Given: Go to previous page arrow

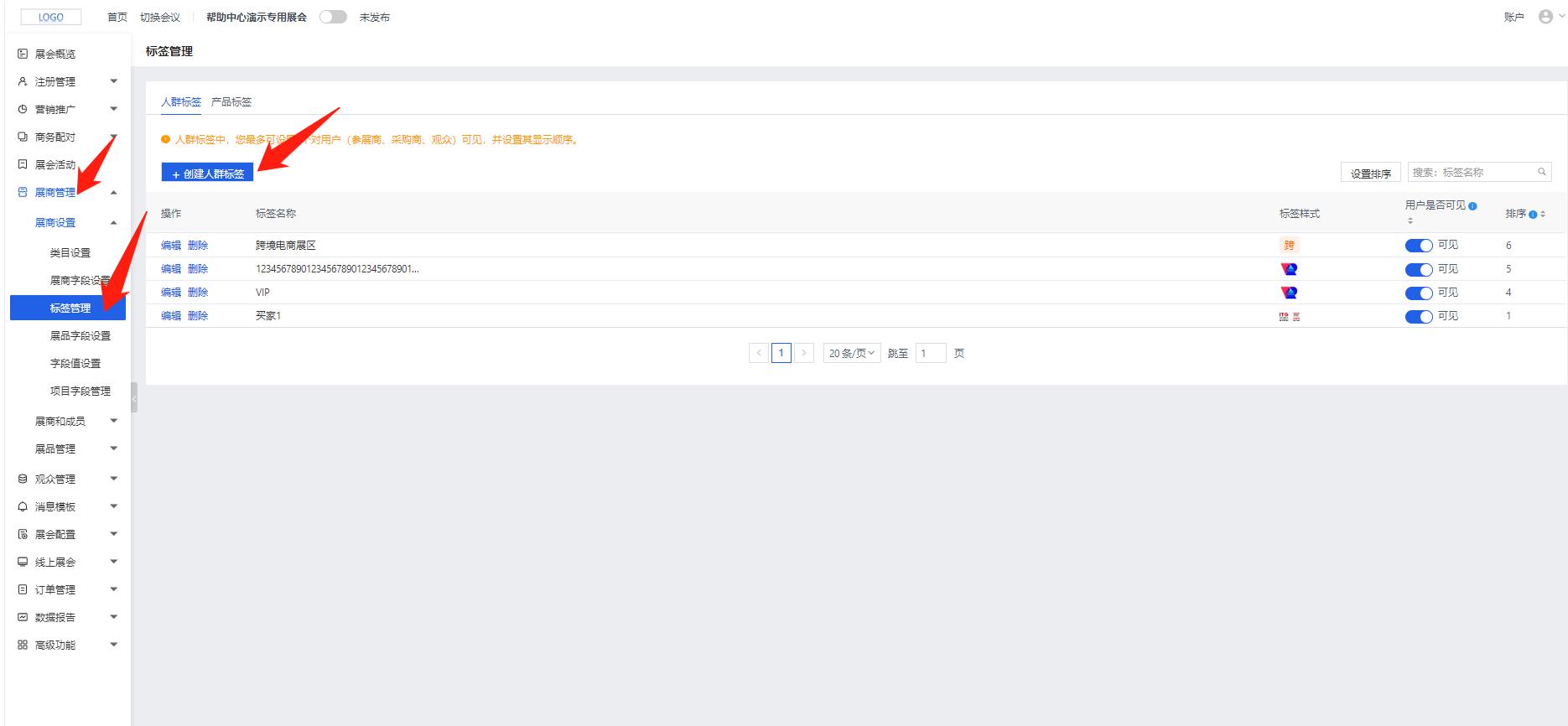Looking at the screenshot, I should 758,353.
